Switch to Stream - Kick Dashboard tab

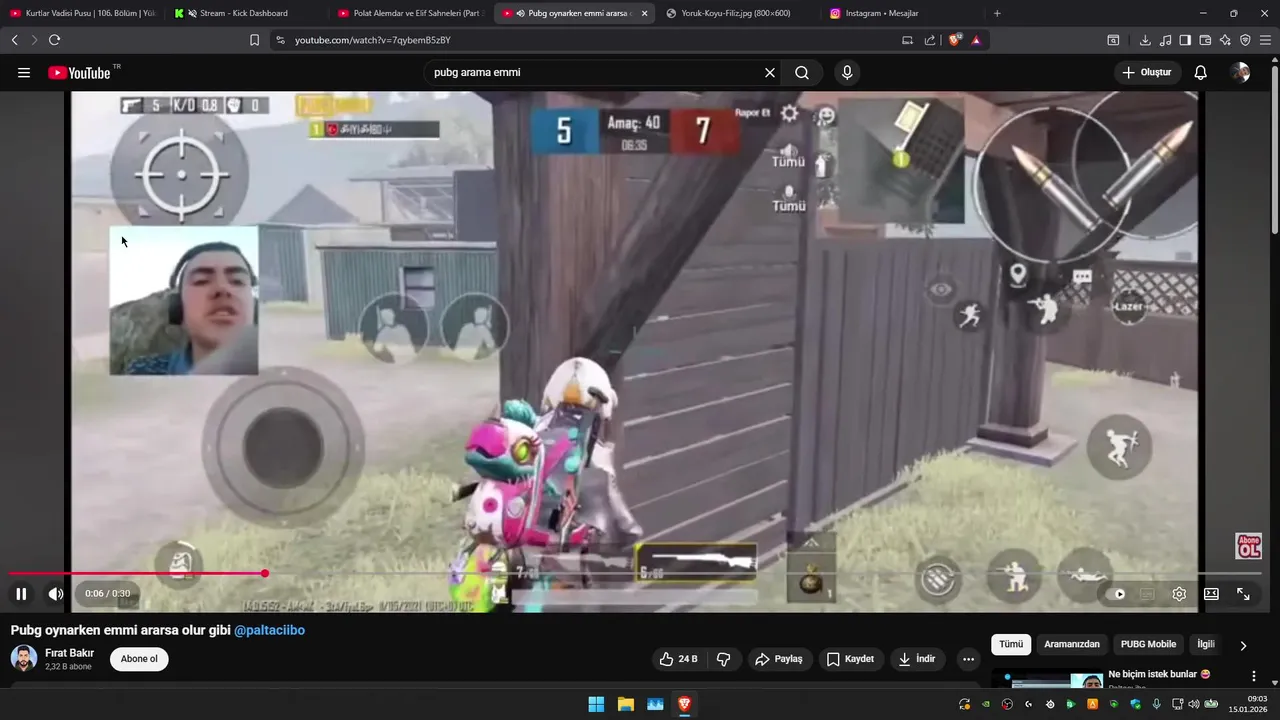coord(246,13)
